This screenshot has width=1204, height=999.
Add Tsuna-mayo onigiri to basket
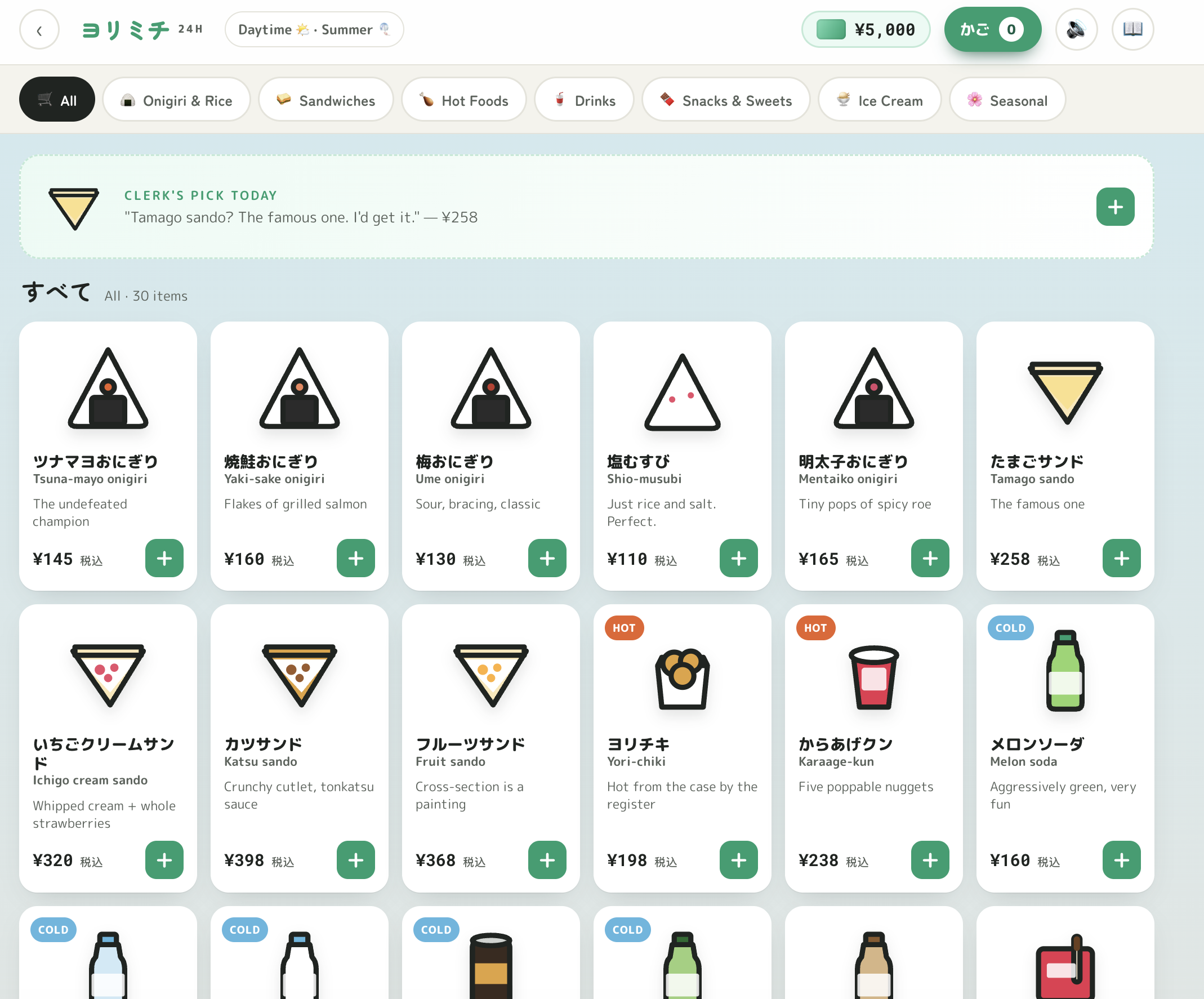pos(164,558)
